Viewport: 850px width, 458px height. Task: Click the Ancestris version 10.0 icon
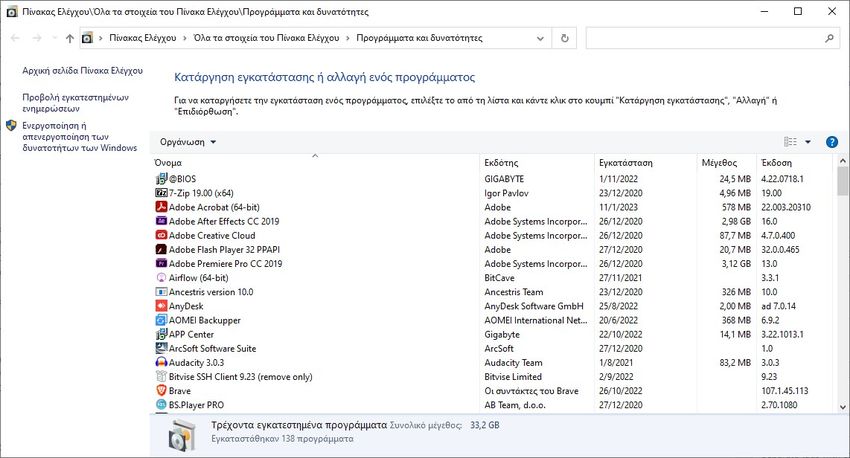pyautogui.click(x=161, y=292)
